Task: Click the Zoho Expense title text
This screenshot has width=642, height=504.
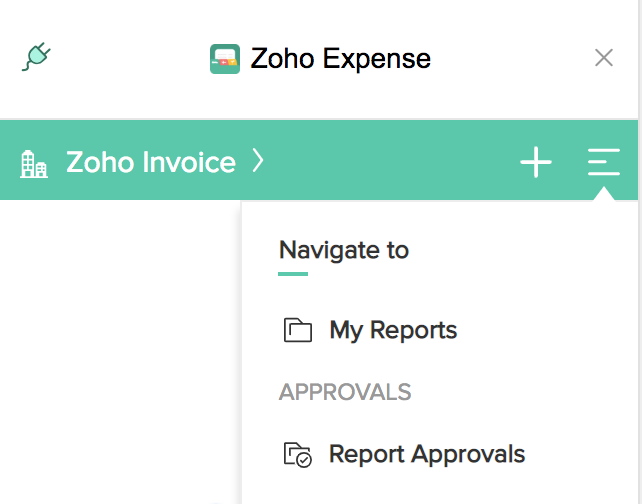Action: pos(341,59)
